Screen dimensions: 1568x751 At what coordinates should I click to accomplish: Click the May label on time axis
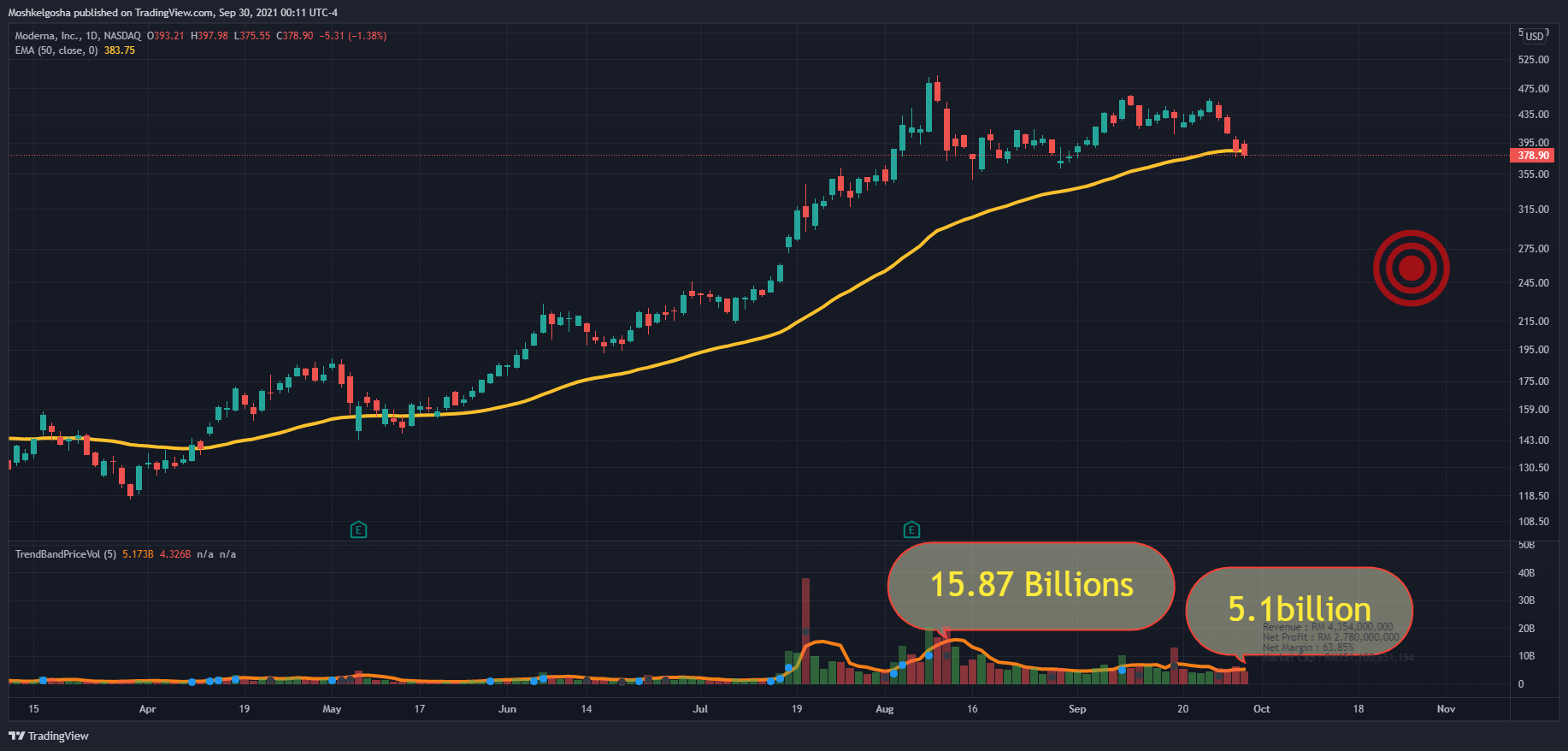click(x=332, y=709)
